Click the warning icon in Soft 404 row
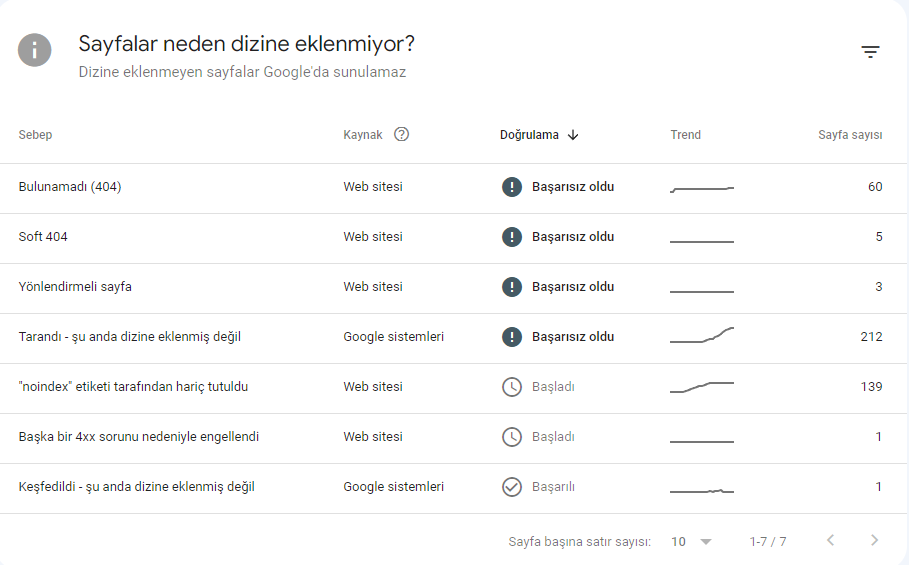 [x=511, y=237]
